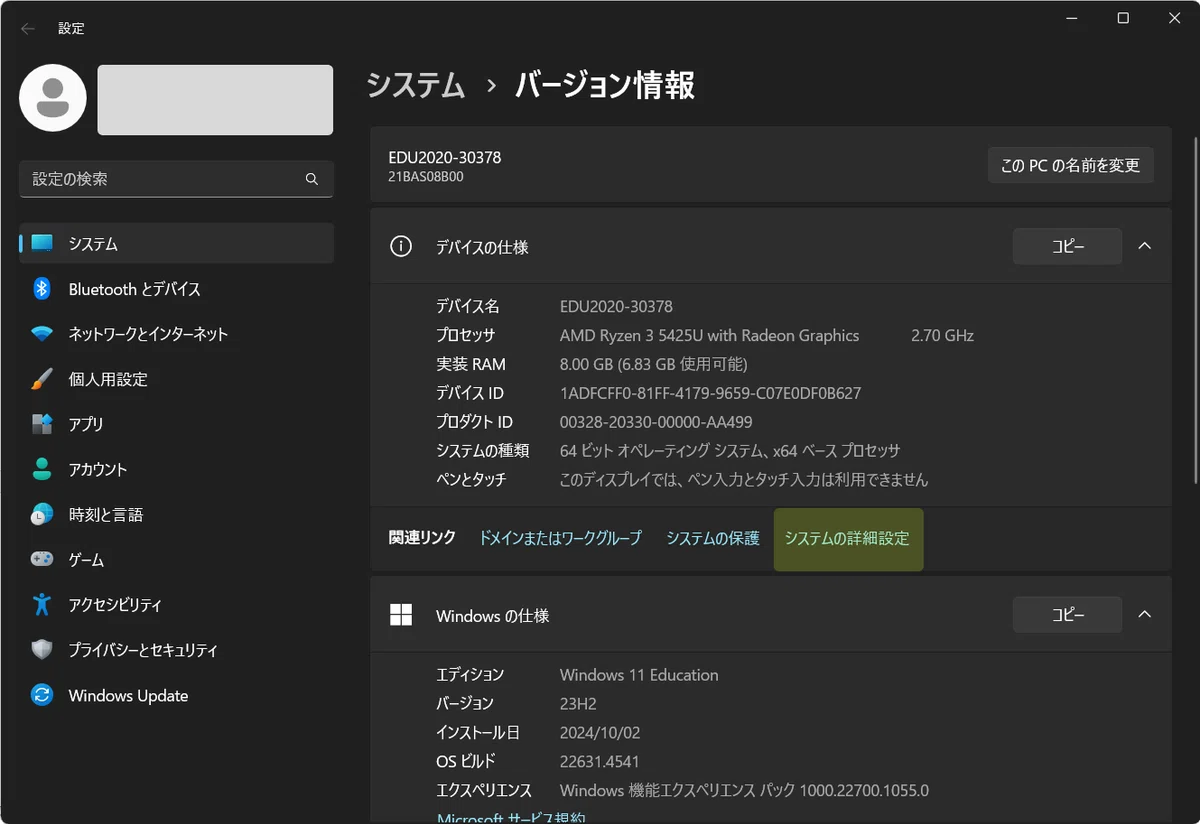Click the 2.70 GHz clock speed text
The width and height of the screenshot is (1200, 824).
tap(942, 335)
